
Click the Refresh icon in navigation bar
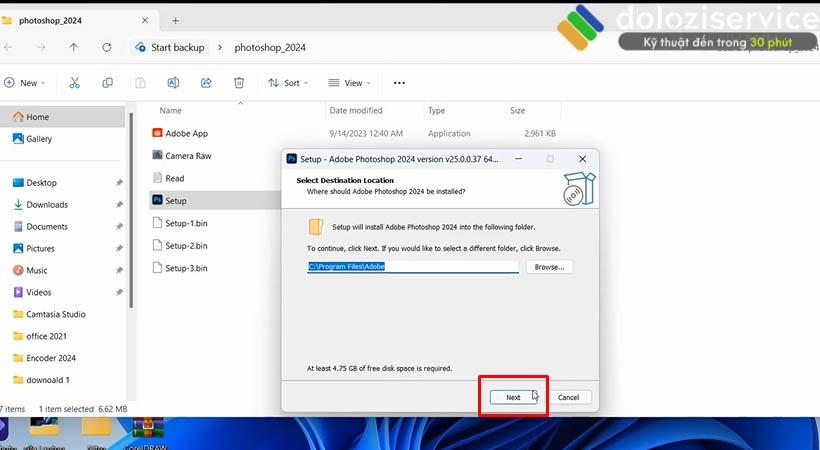107,48
